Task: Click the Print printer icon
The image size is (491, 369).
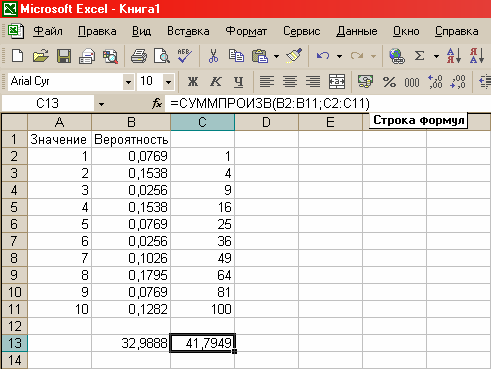Action: [x=139, y=56]
